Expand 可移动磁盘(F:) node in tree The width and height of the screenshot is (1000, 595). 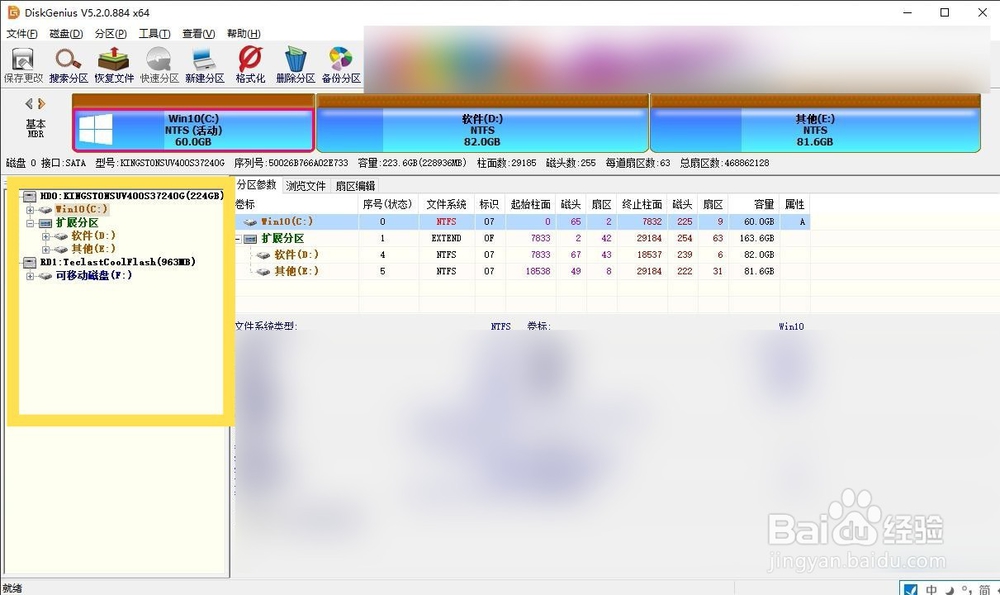point(30,276)
